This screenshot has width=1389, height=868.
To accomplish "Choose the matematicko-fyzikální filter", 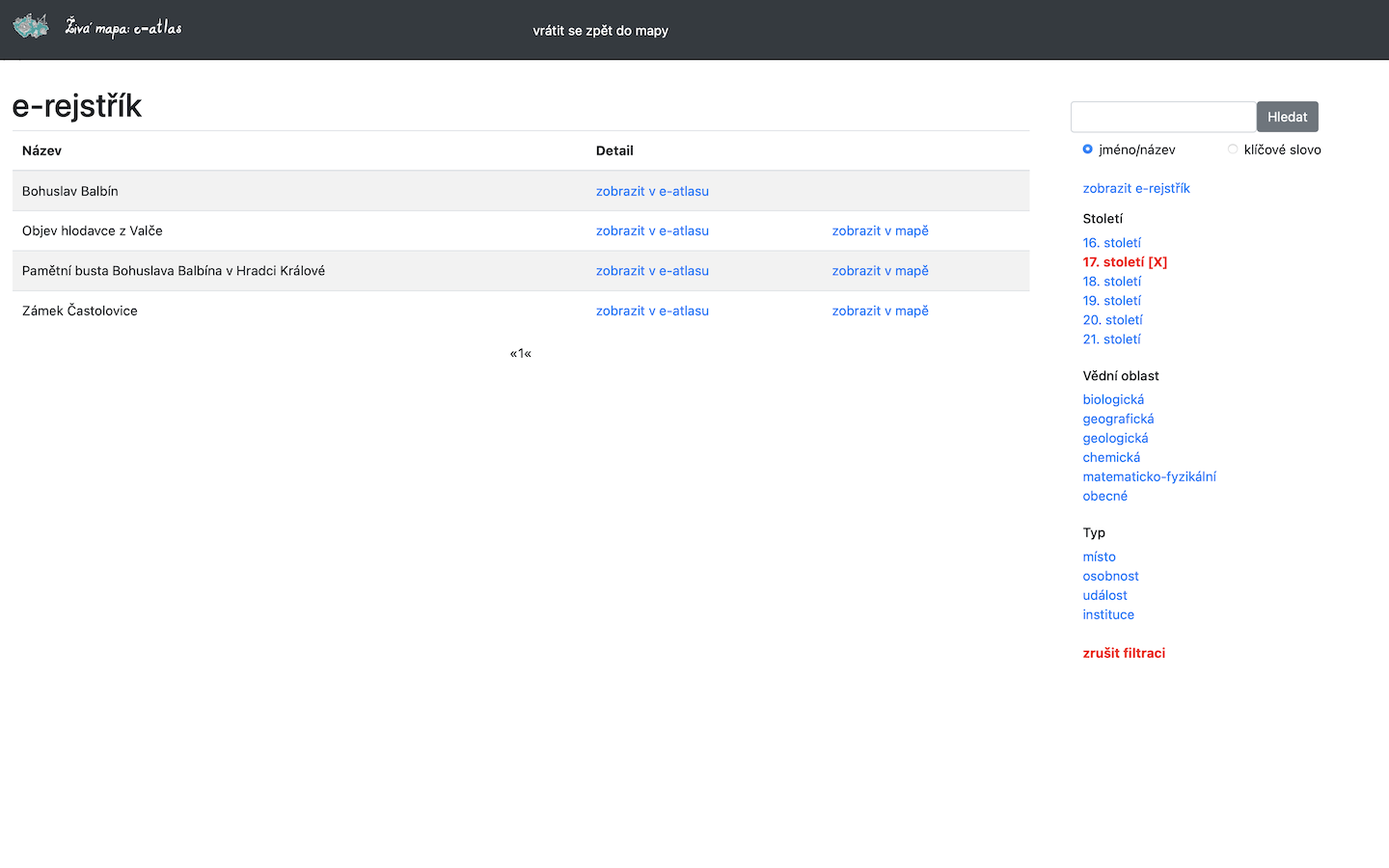I will click(1149, 476).
